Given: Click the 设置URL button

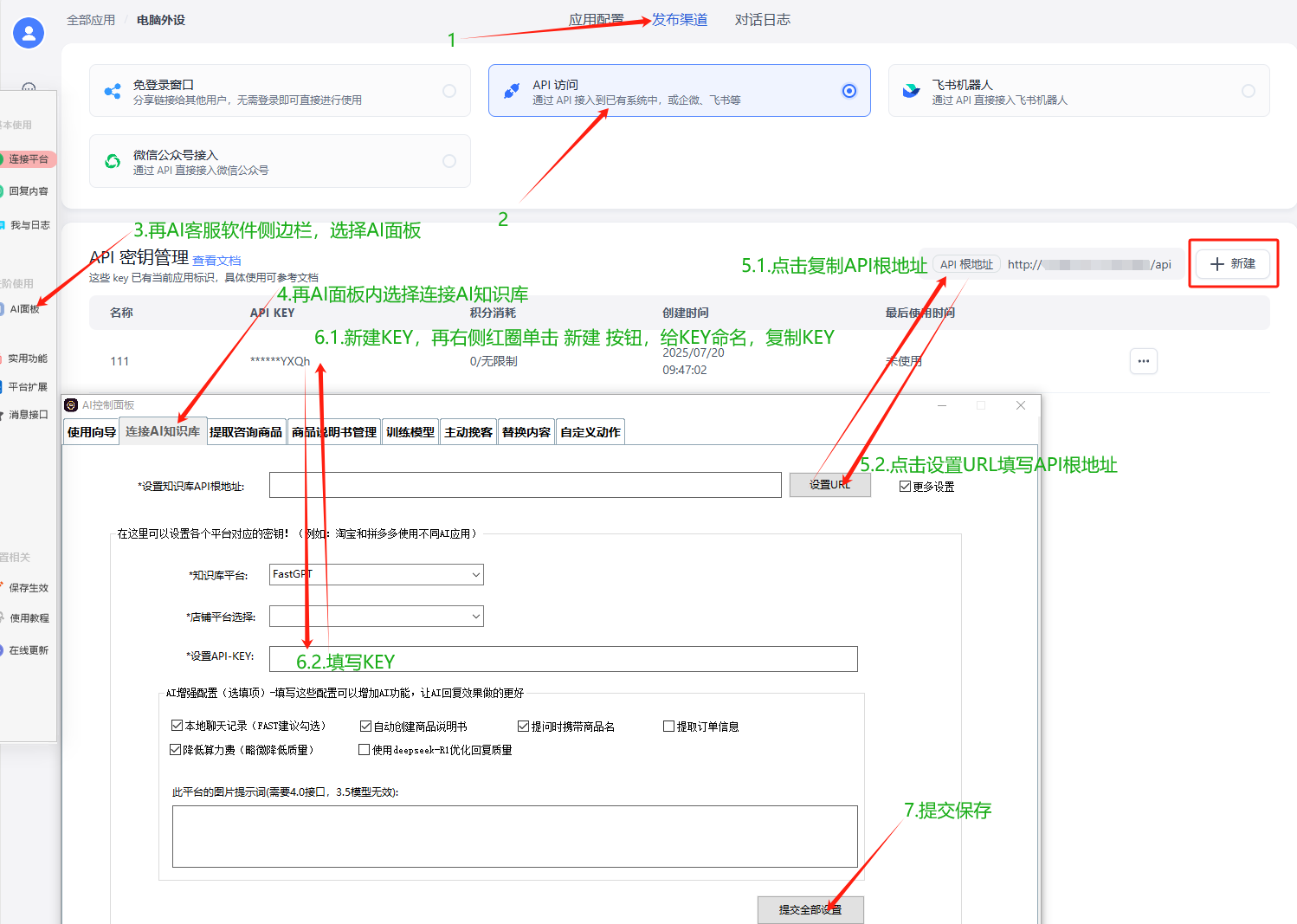Looking at the screenshot, I should tap(829, 485).
